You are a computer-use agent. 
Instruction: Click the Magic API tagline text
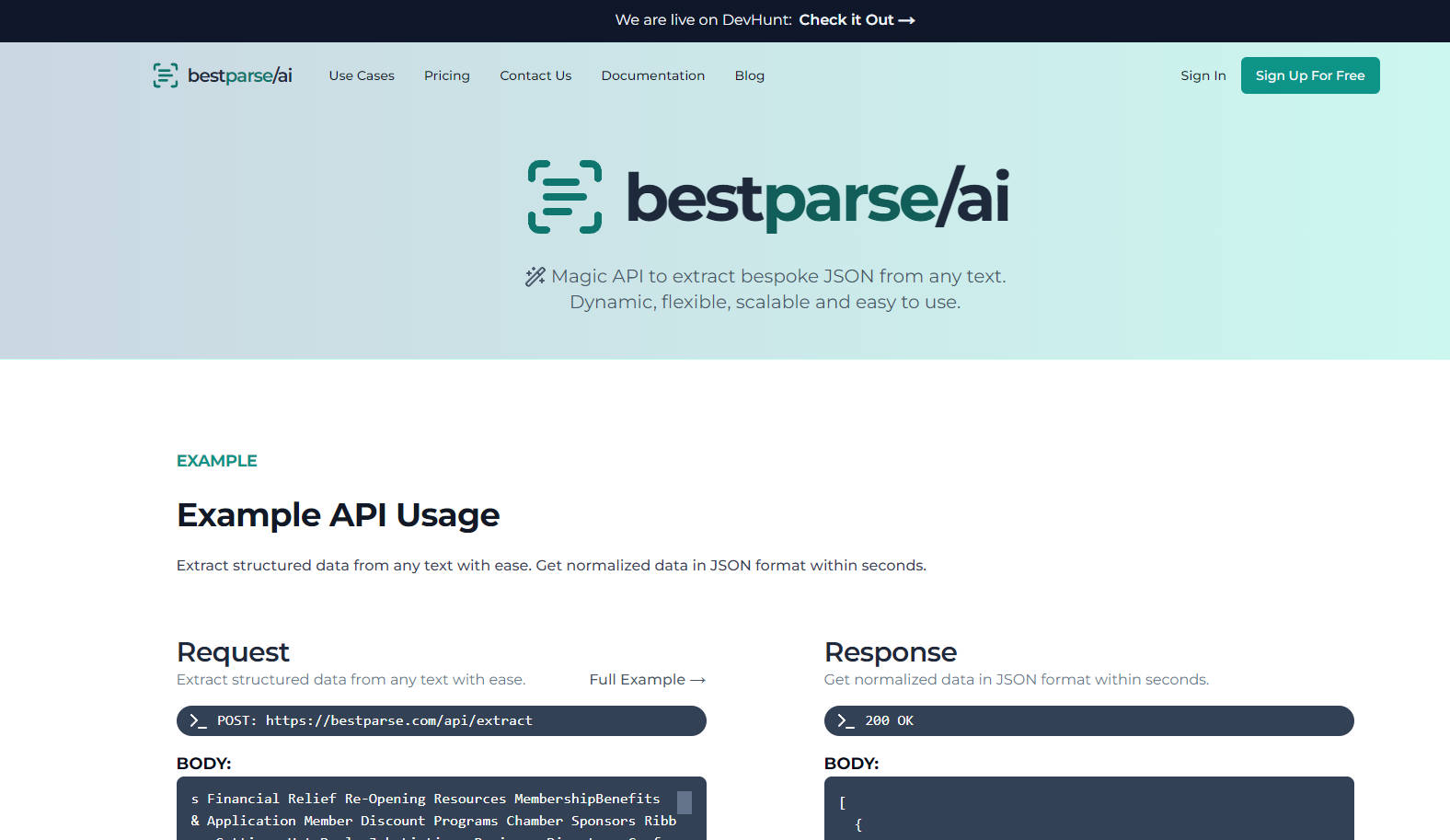765,289
